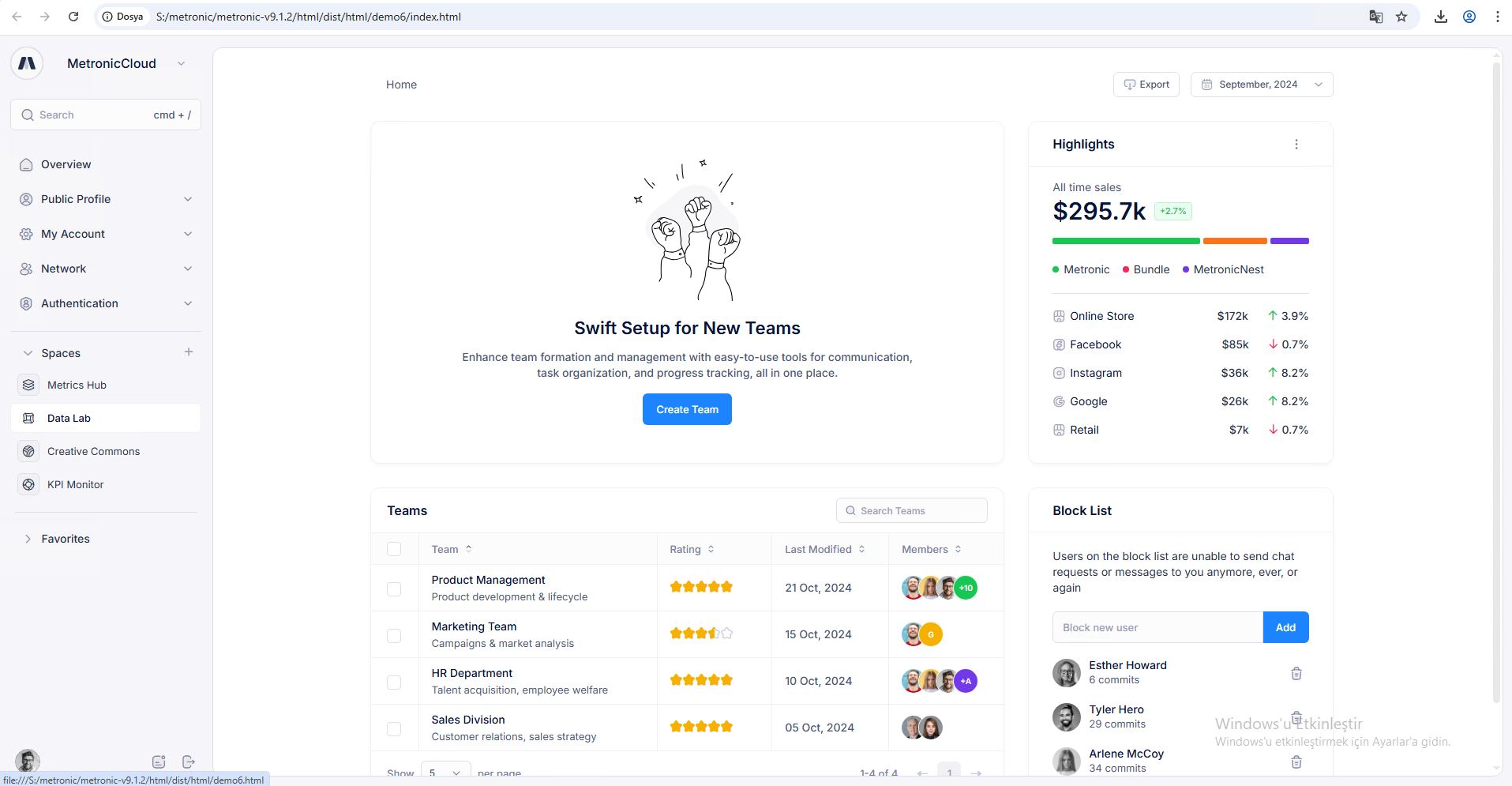Open Overview in the sidebar
1512x786 pixels.
click(66, 164)
